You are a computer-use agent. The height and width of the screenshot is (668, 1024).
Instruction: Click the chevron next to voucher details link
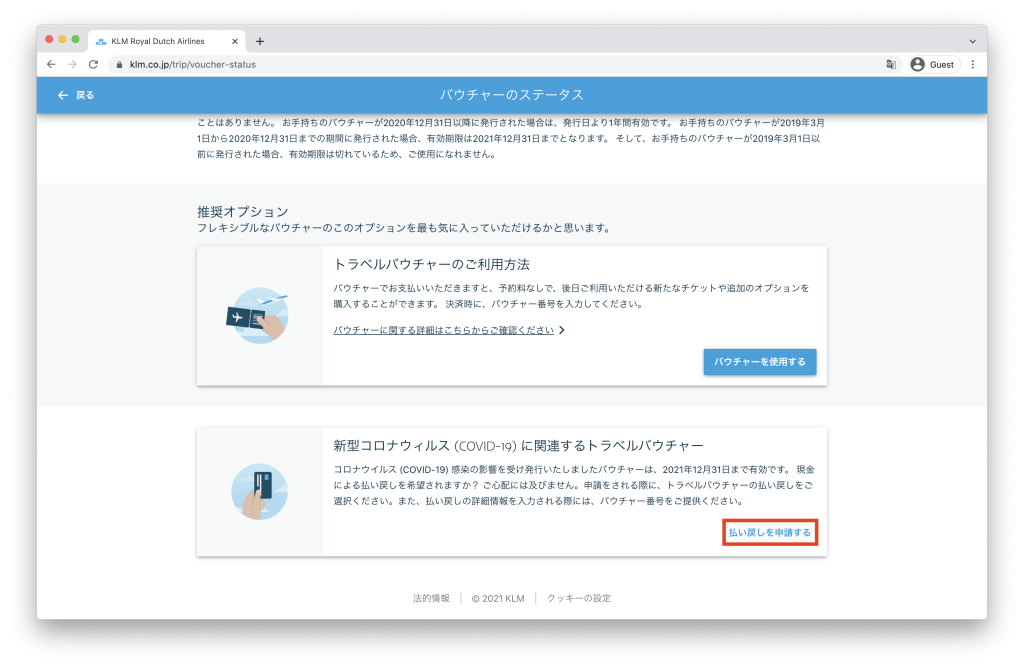coord(562,330)
